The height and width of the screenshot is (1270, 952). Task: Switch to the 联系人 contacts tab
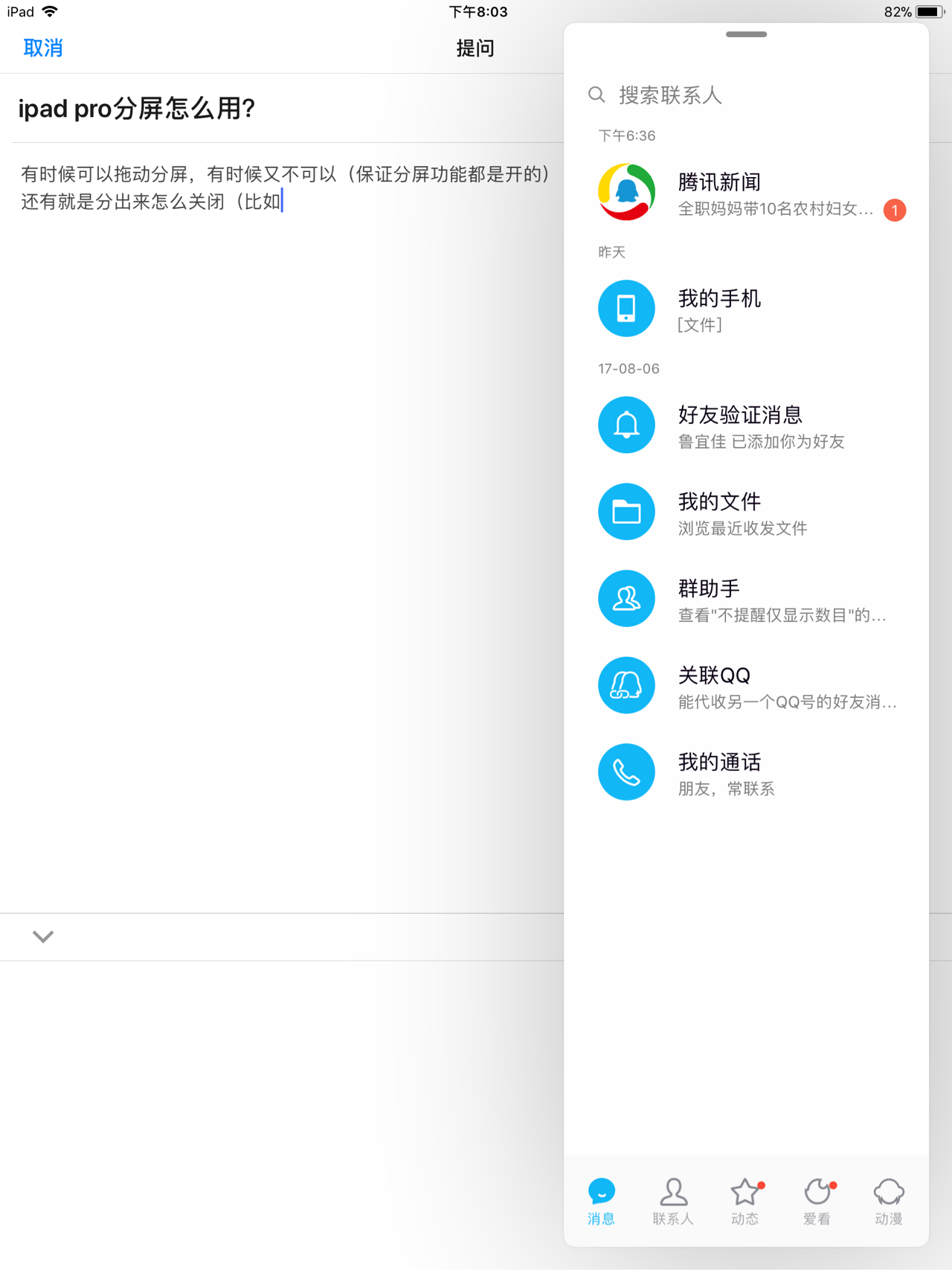[x=673, y=1201]
